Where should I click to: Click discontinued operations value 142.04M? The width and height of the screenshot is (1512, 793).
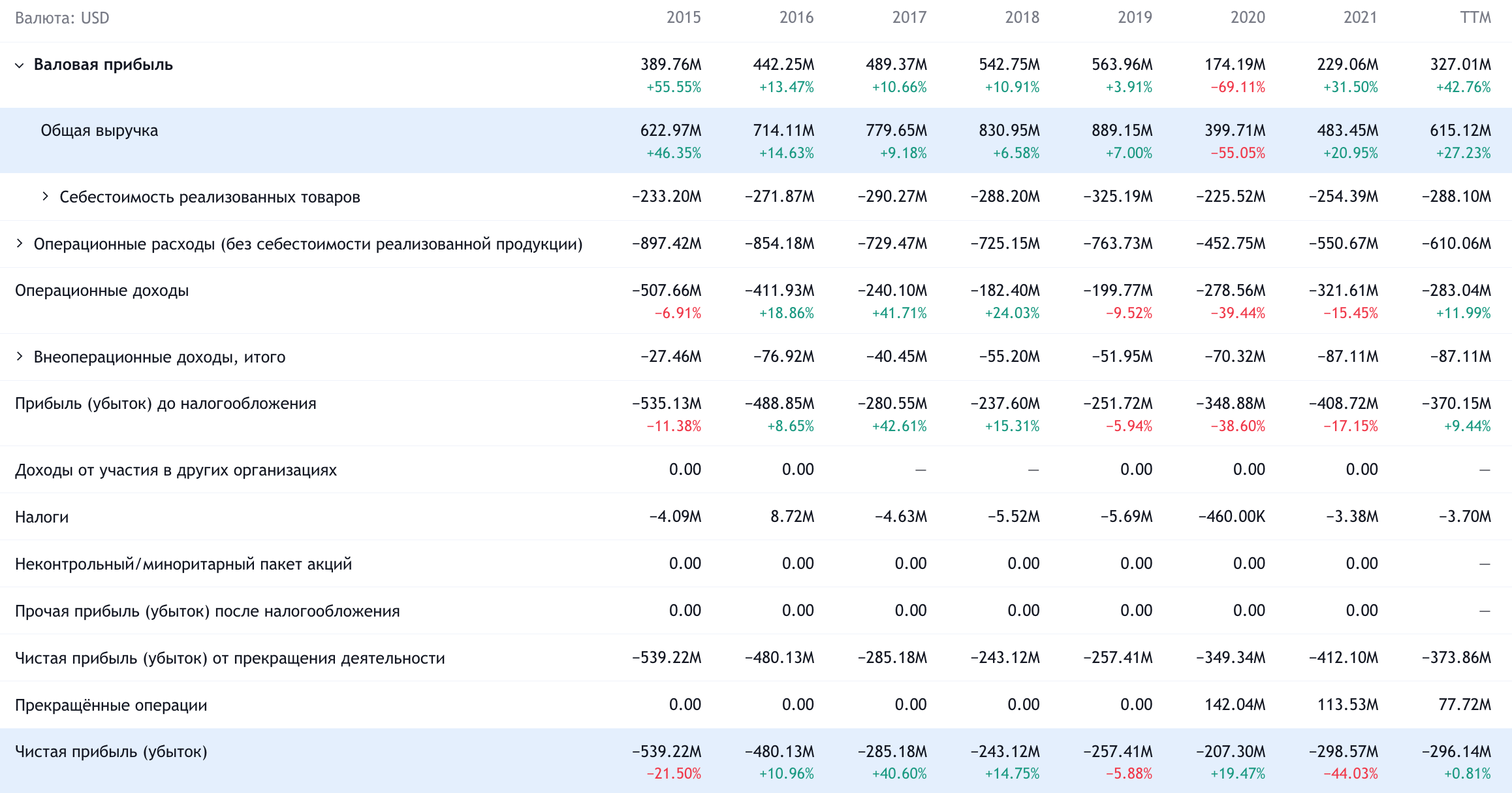pyautogui.click(x=1235, y=705)
